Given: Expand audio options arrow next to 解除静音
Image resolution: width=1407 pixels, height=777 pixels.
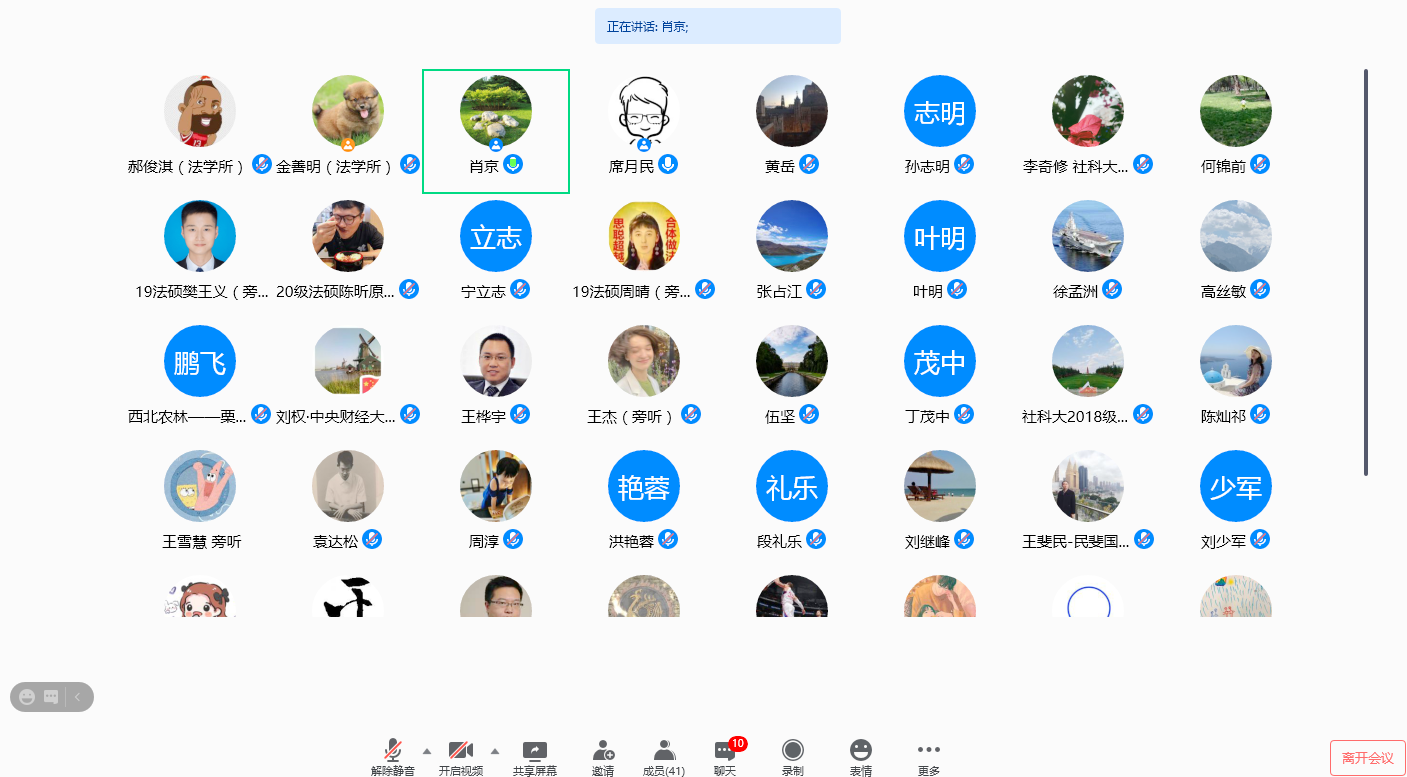Looking at the screenshot, I should click(x=427, y=750).
